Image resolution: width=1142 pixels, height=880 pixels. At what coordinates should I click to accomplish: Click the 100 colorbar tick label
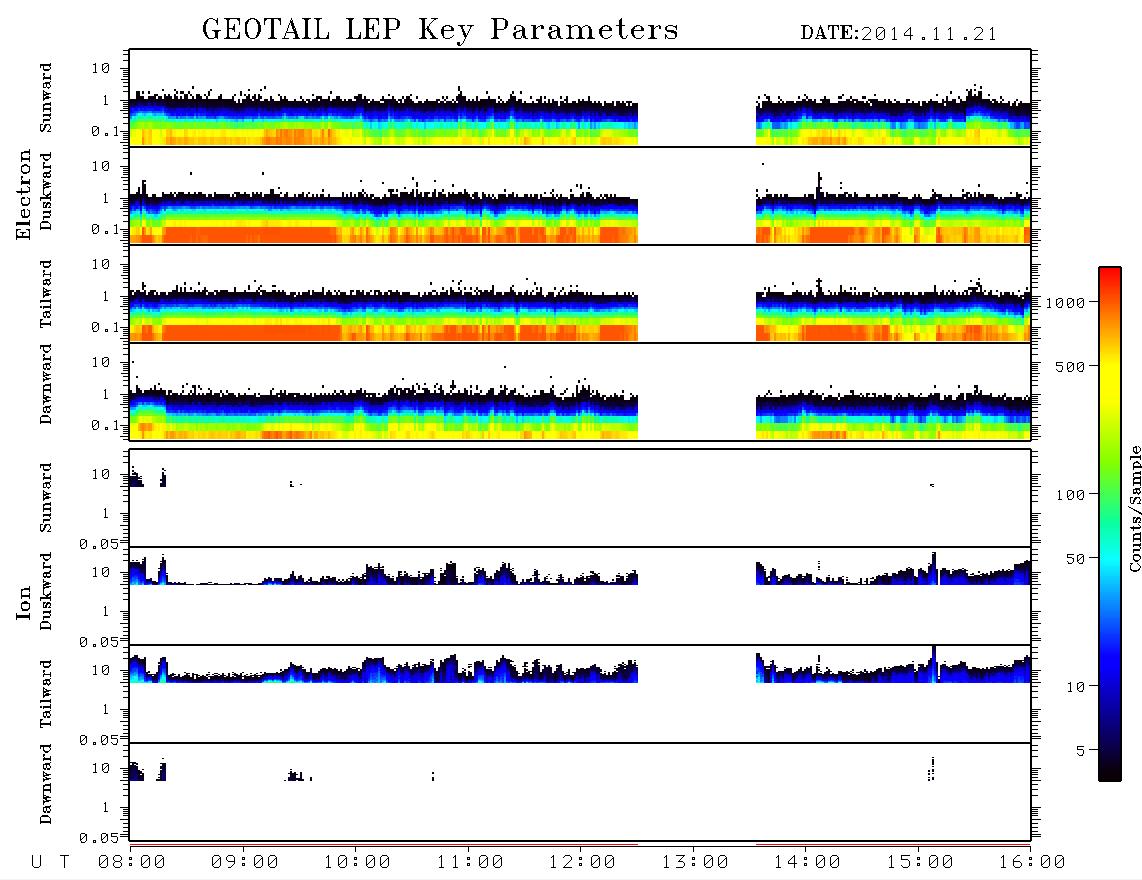point(1071,495)
